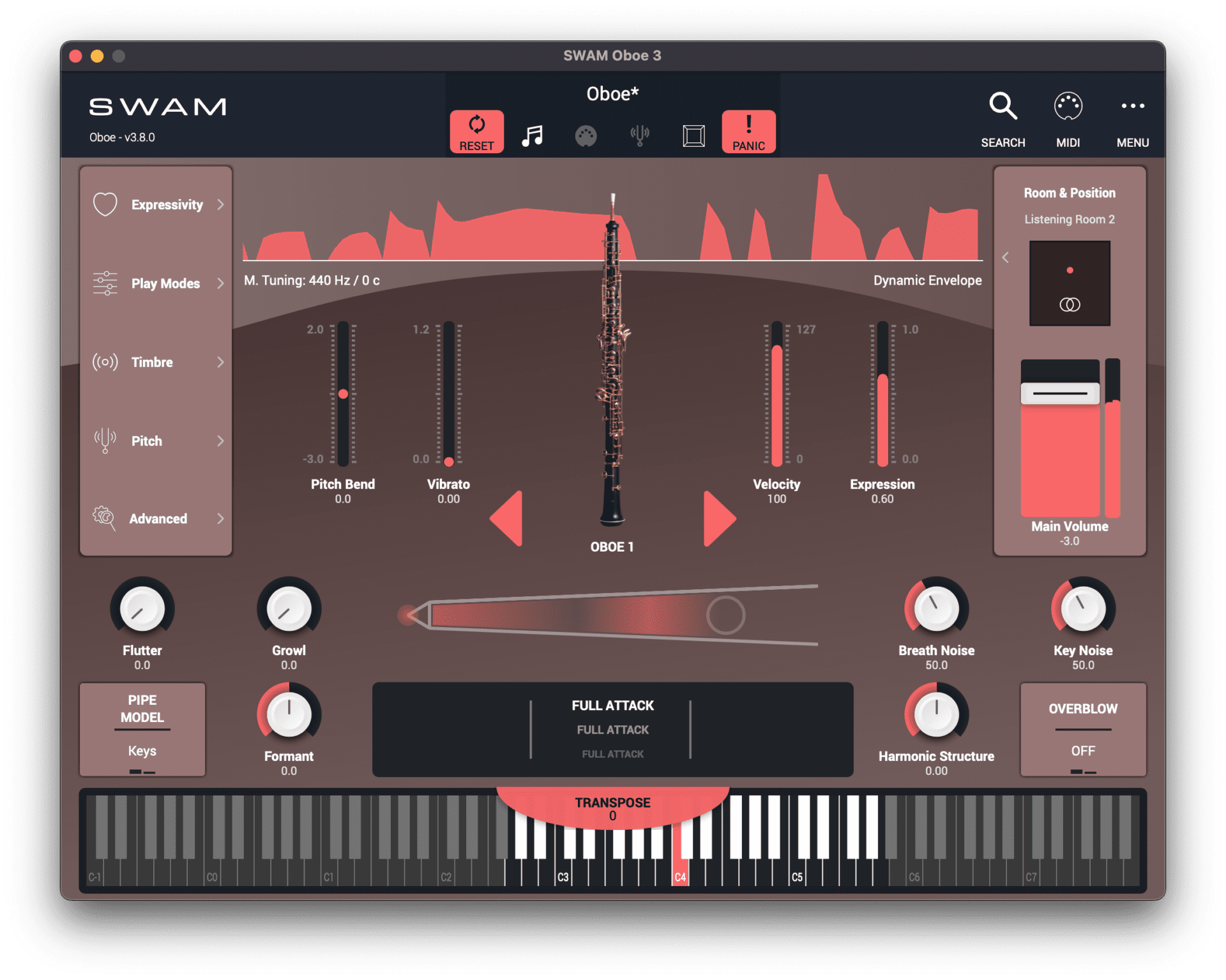The width and height of the screenshot is (1226, 980).
Task: Collapse Room & Position panel with left chevron
Action: tap(1006, 257)
